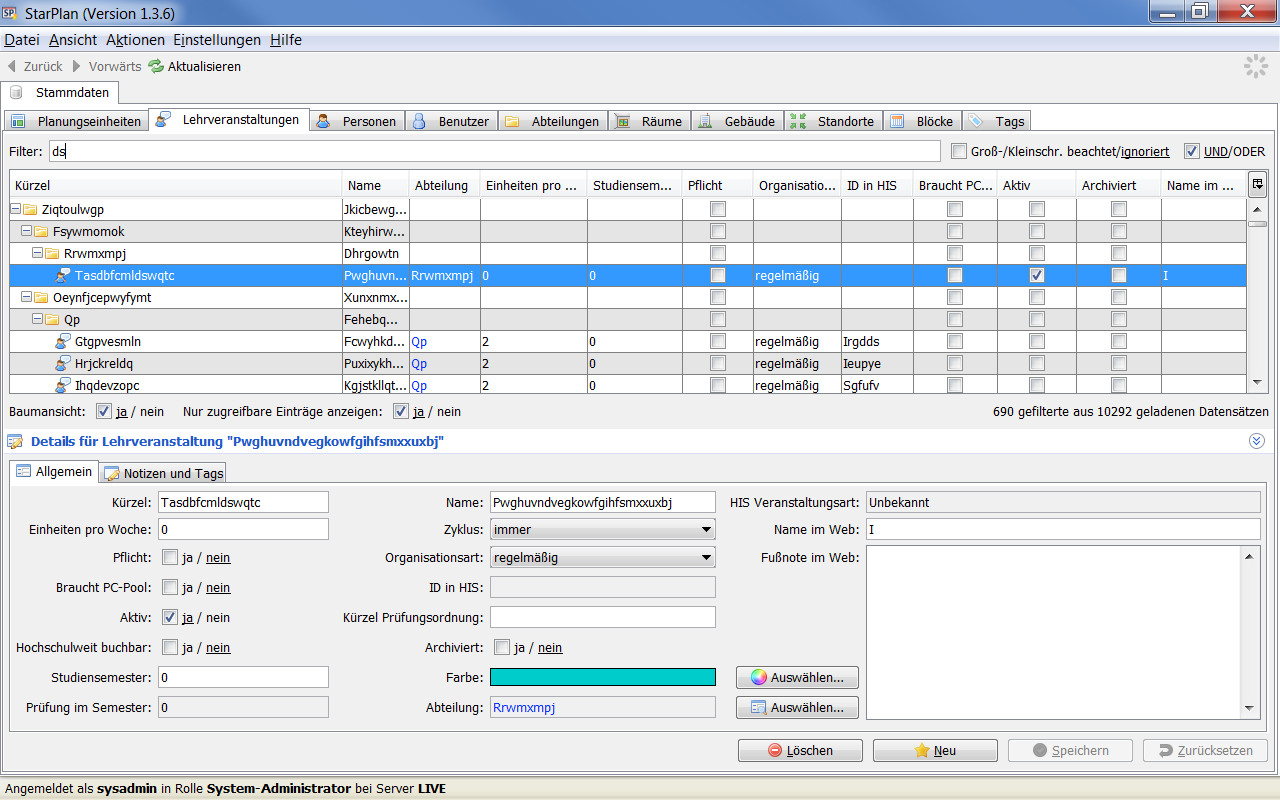1280x800 pixels.
Task: Collapse the Oeynfjcepwyfymt tree node
Action: [x=26, y=297]
